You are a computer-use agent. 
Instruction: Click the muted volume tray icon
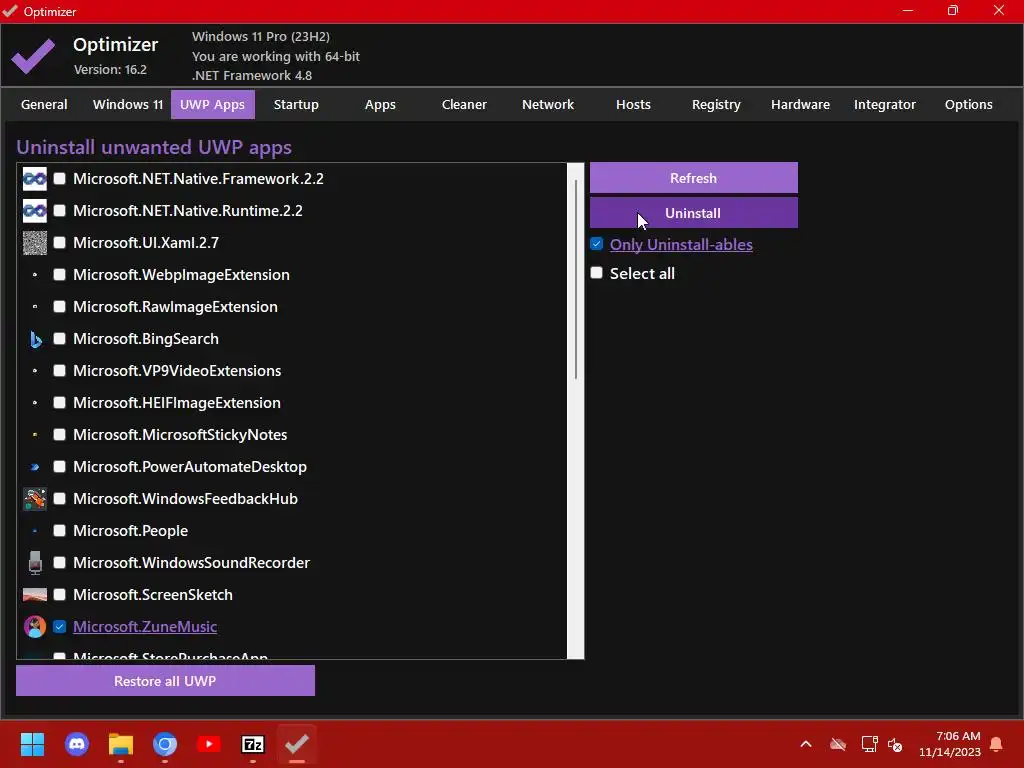tap(895, 744)
